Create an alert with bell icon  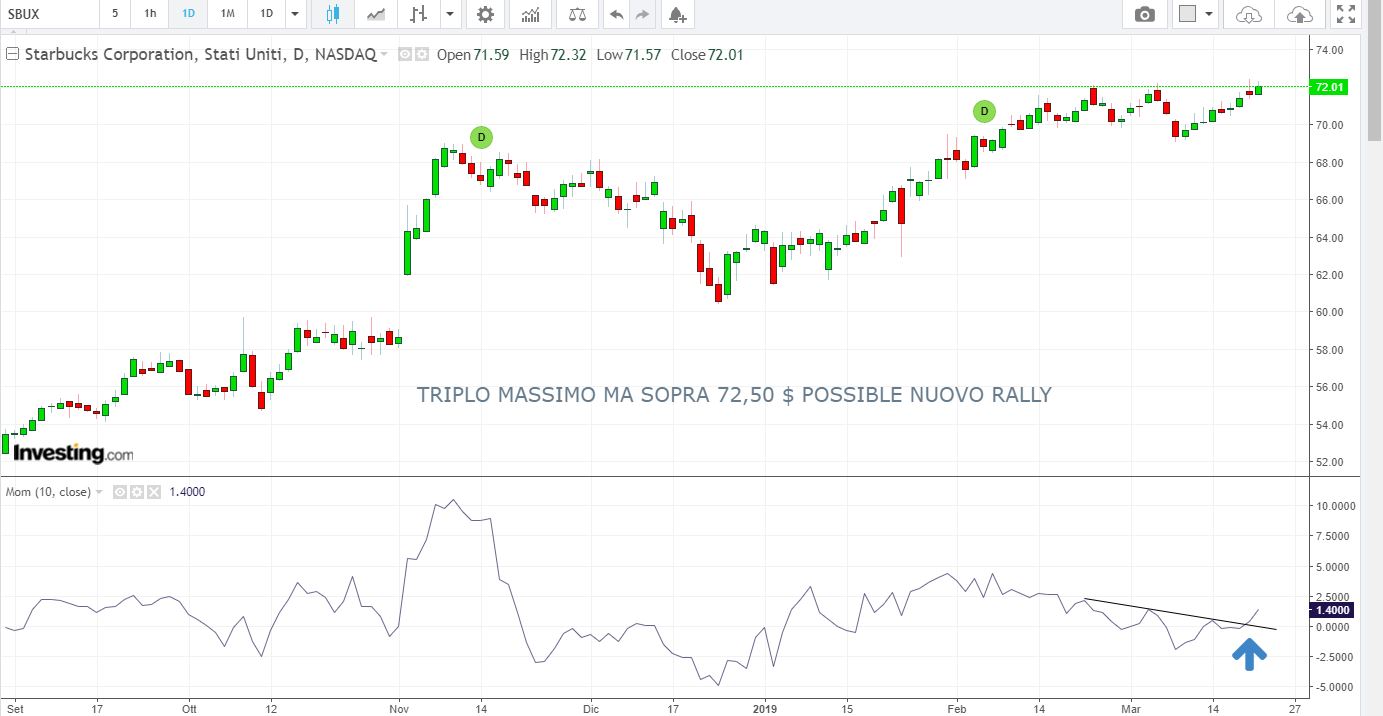click(x=677, y=14)
